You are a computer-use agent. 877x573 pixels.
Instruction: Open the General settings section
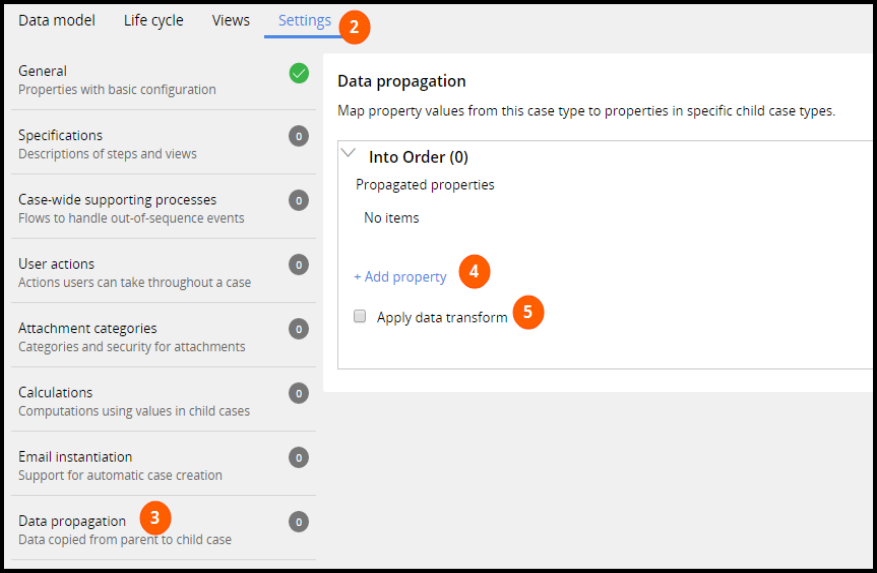pyautogui.click(x=42, y=71)
